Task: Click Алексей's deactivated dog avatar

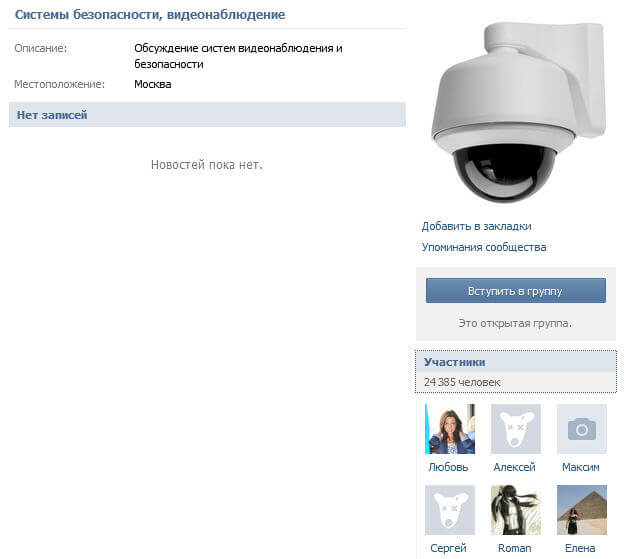Action: [516, 429]
